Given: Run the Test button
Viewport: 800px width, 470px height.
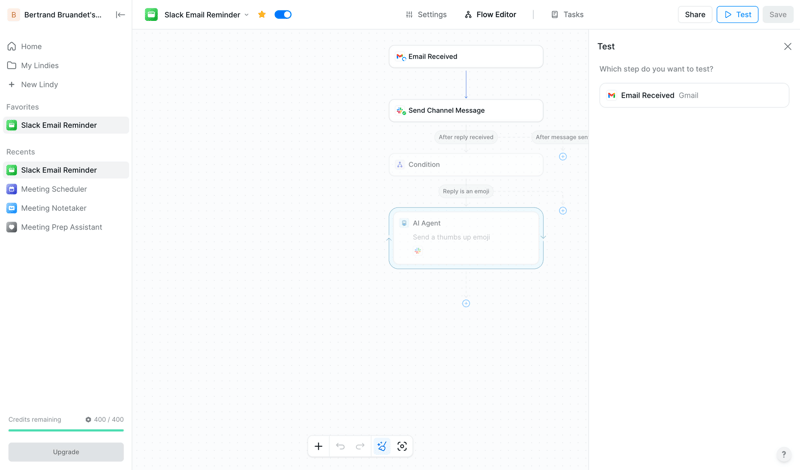Looking at the screenshot, I should (737, 15).
